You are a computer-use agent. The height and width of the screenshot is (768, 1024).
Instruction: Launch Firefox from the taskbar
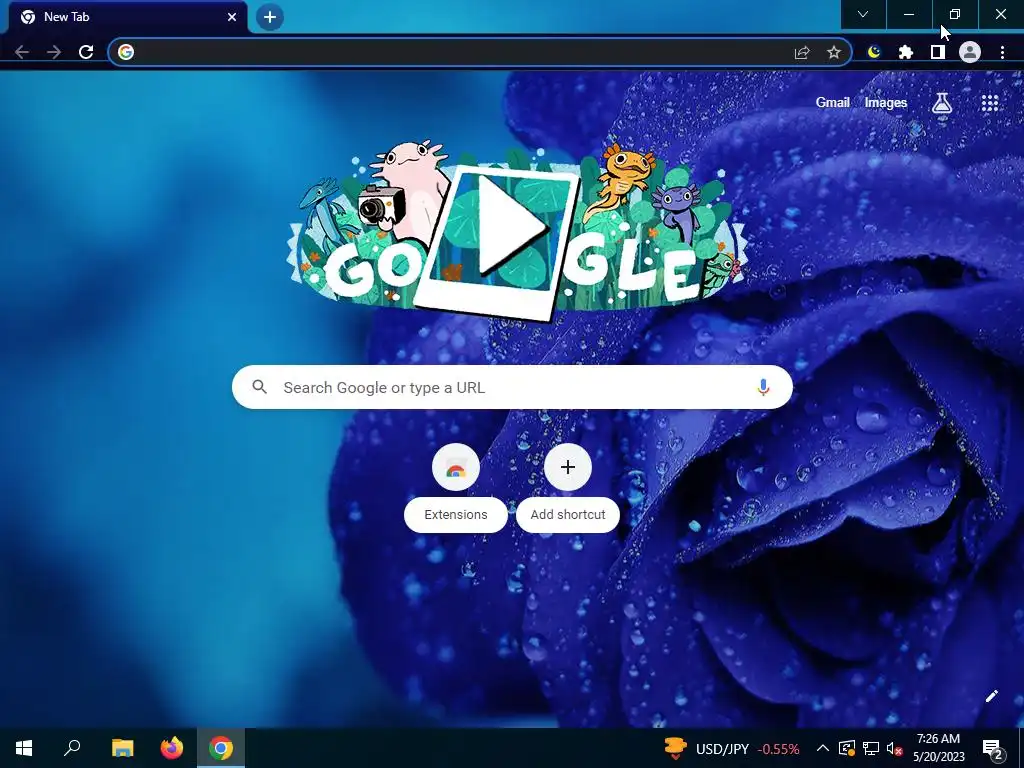pos(172,748)
